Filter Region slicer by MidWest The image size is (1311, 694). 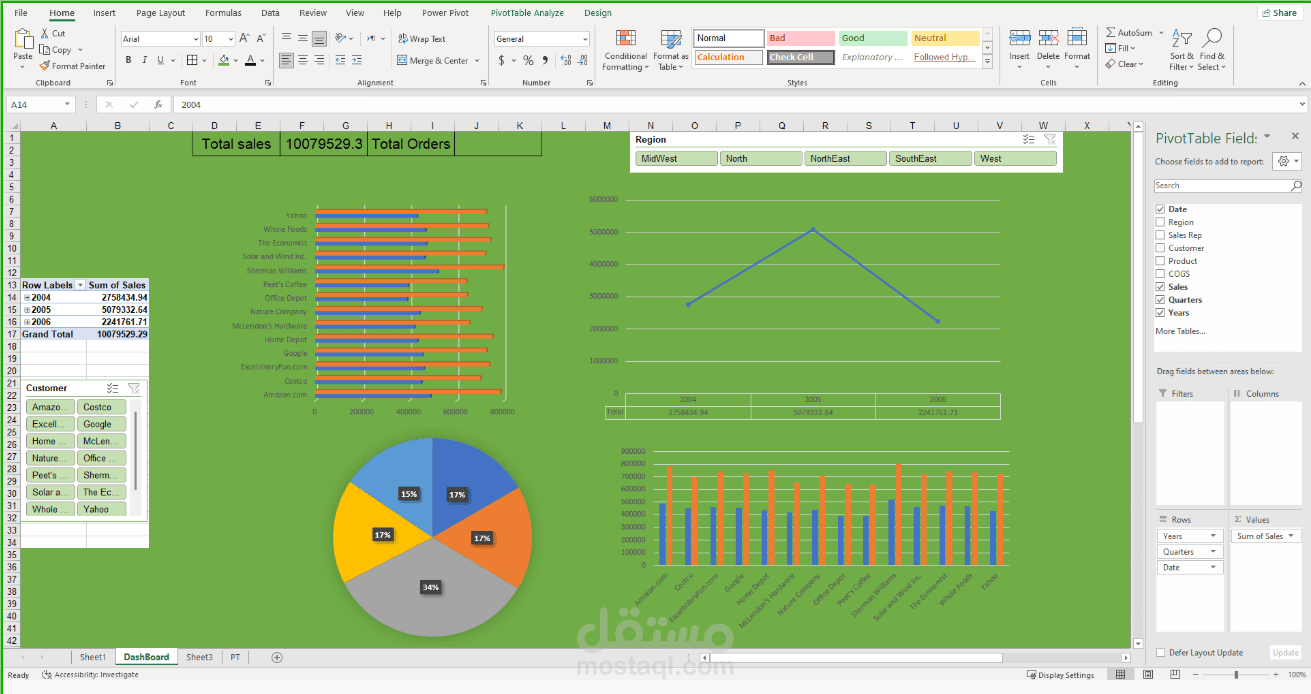point(676,158)
